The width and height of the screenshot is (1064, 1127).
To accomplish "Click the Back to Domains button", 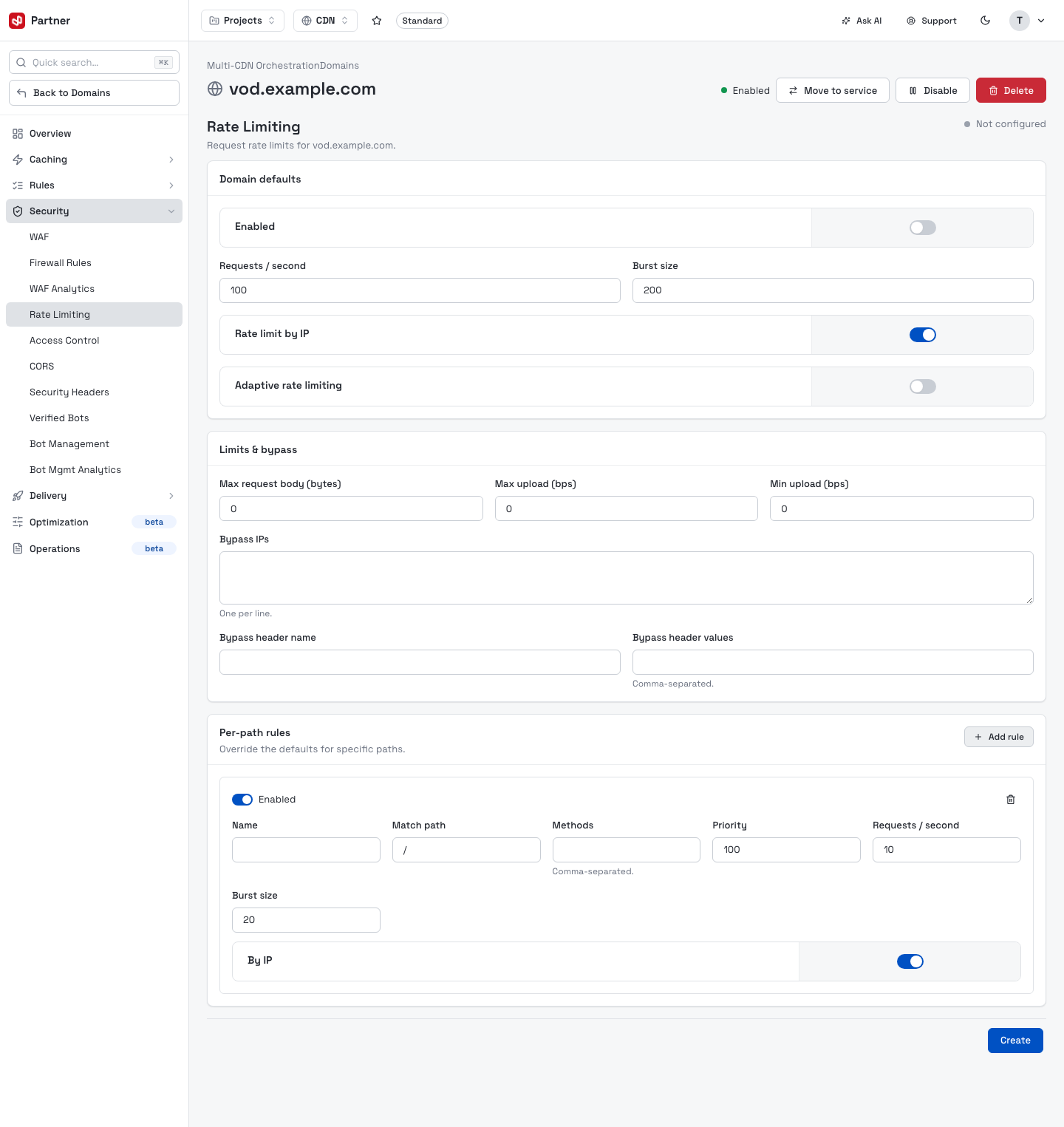I will point(94,93).
